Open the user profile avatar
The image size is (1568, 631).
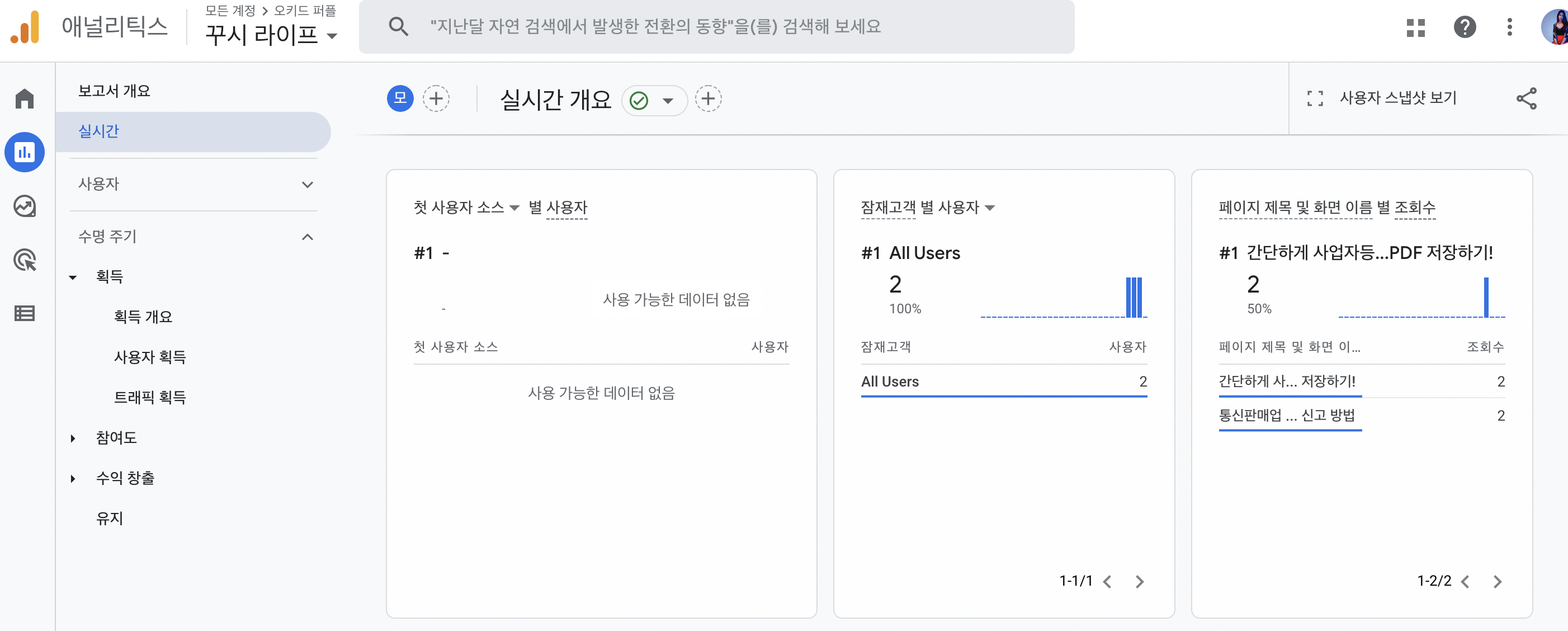tap(1555, 27)
